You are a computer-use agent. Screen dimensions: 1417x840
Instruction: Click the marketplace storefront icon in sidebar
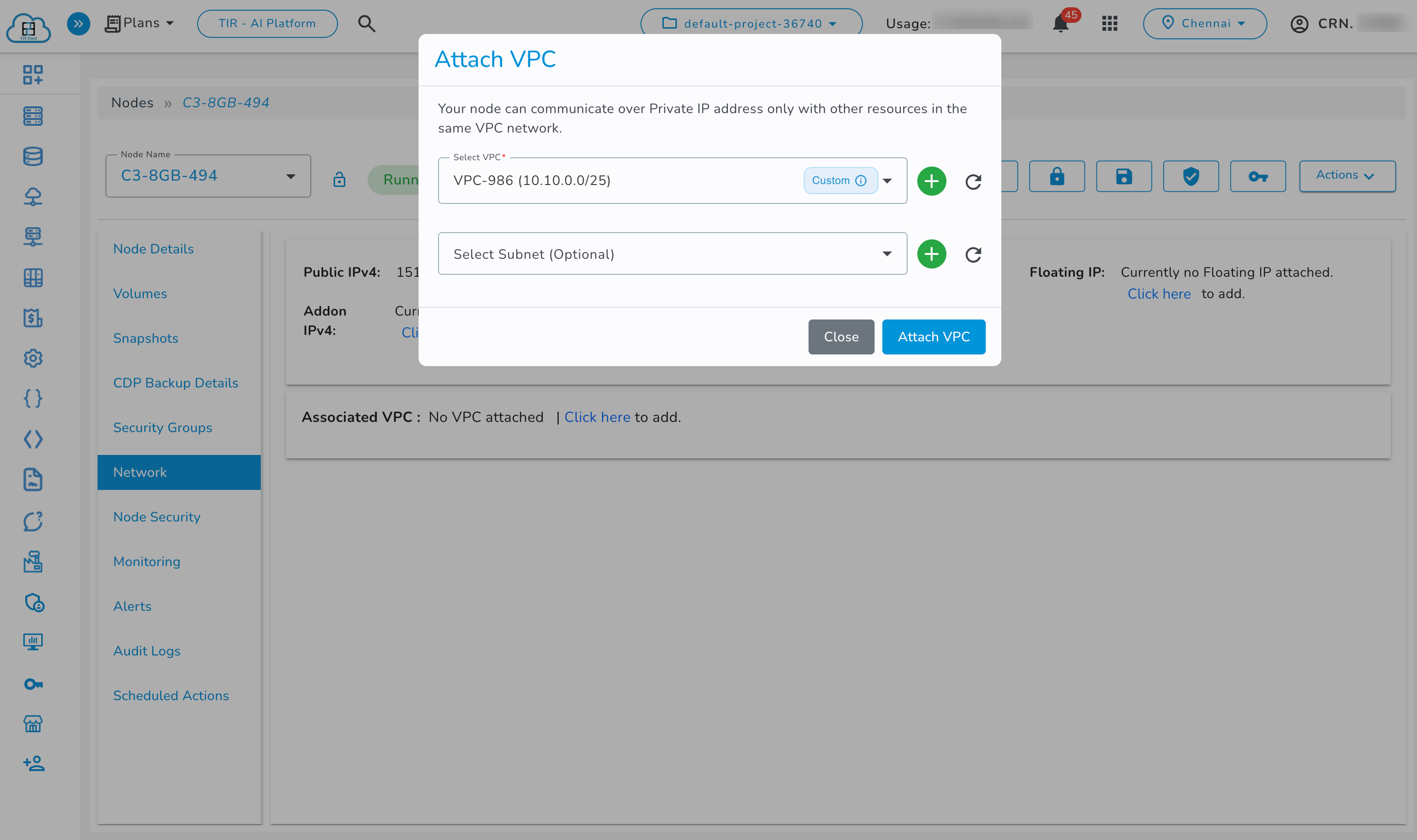coord(32,723)
